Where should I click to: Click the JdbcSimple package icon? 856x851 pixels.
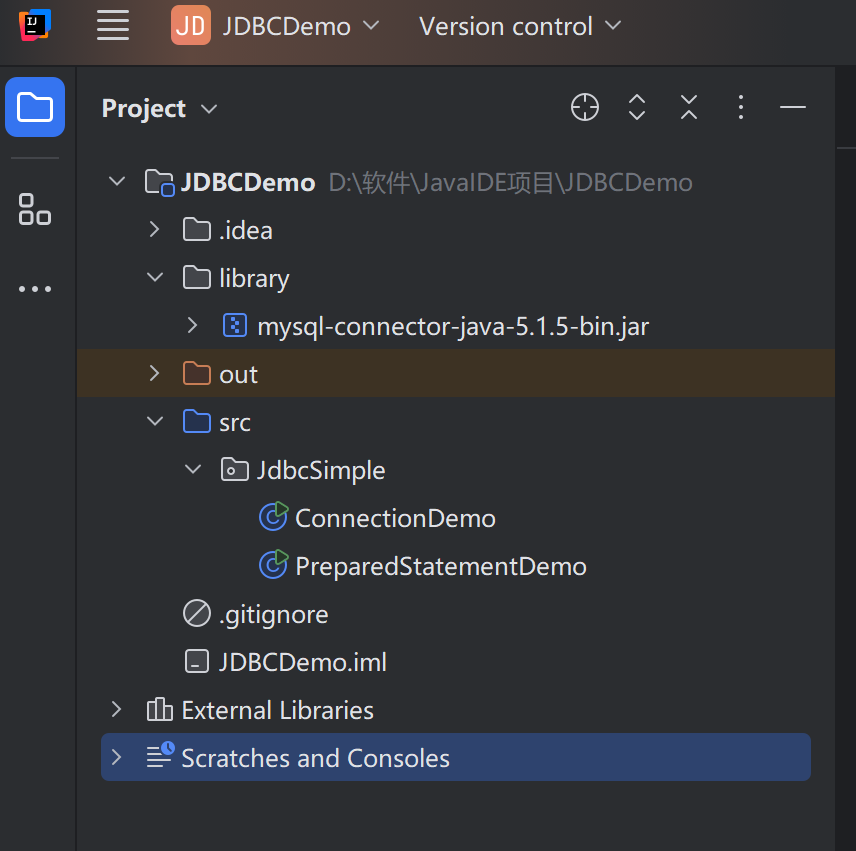pyautogui.click(x=235, y=469)
